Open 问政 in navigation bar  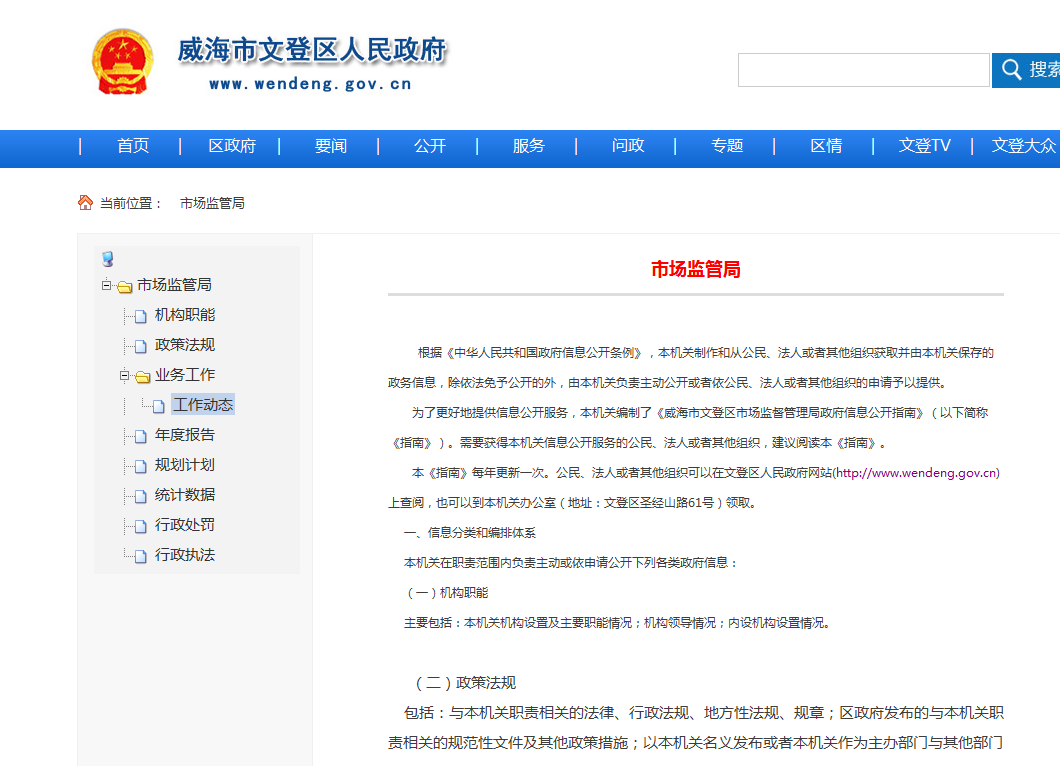click(628, 146)
